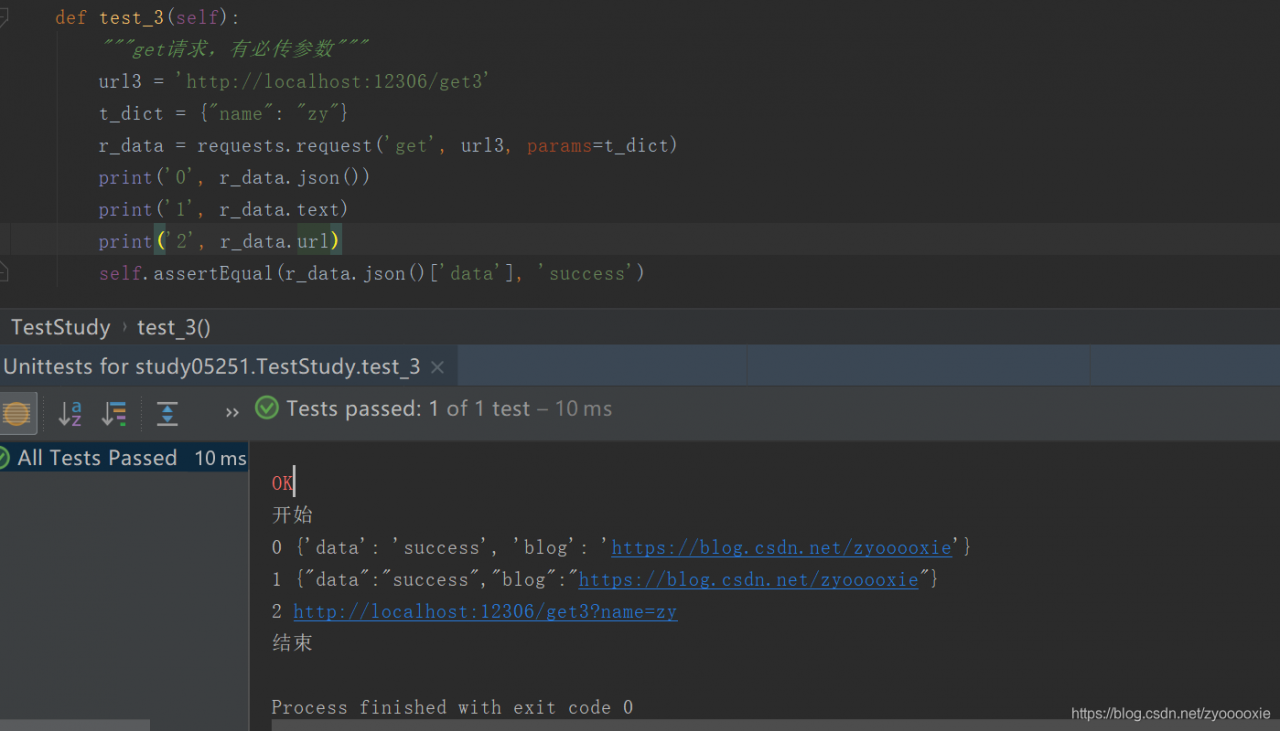Click the TestStudy breadcrumb

point(60,327)
